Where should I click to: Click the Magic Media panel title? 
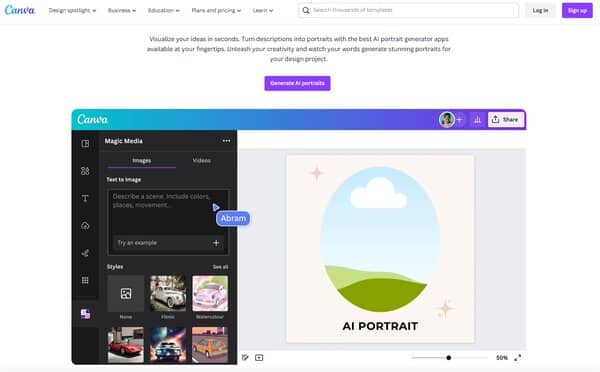coord(124,141)
